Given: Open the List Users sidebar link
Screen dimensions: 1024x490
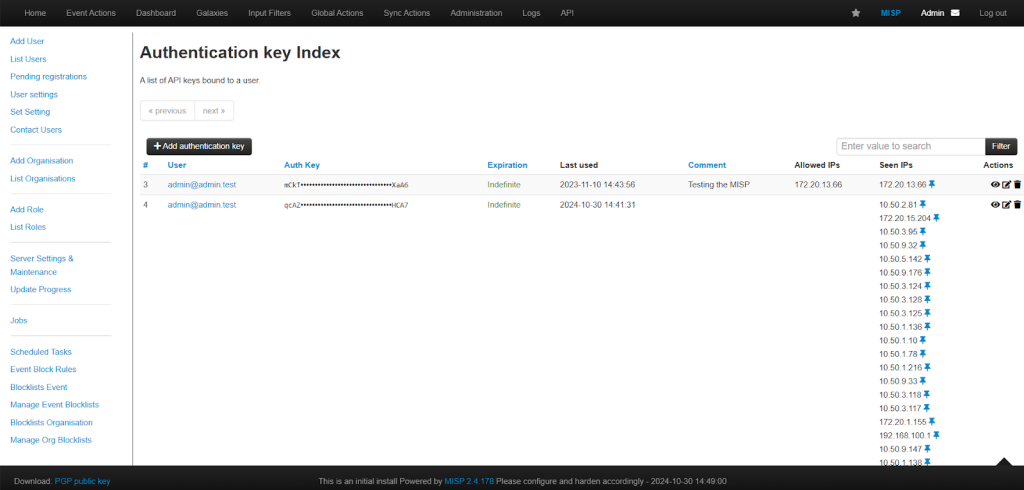Looking at the screenshot, I should pyautogui.click(x=28, y=59).
